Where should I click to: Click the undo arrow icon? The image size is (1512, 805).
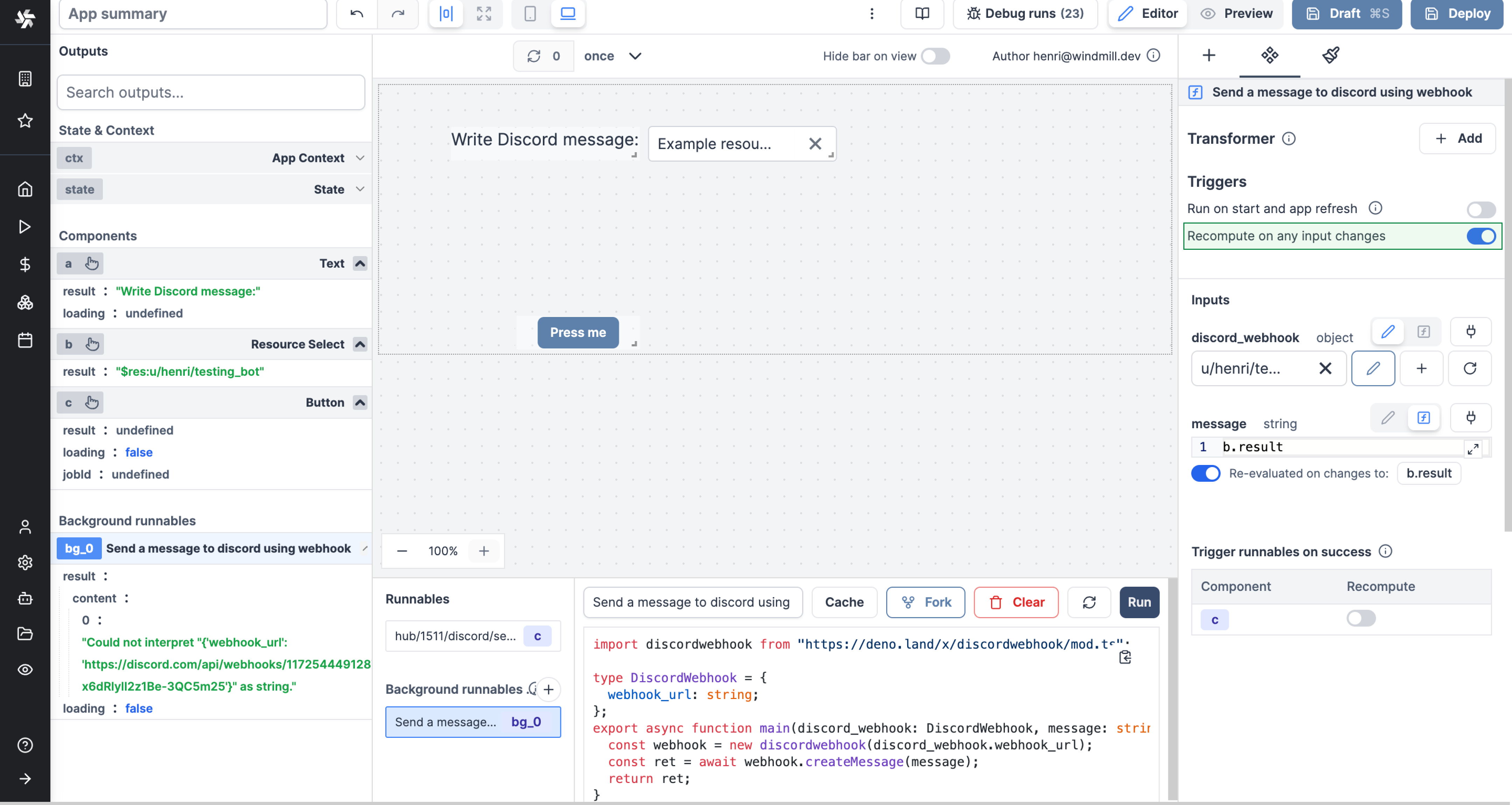(356, 14)
